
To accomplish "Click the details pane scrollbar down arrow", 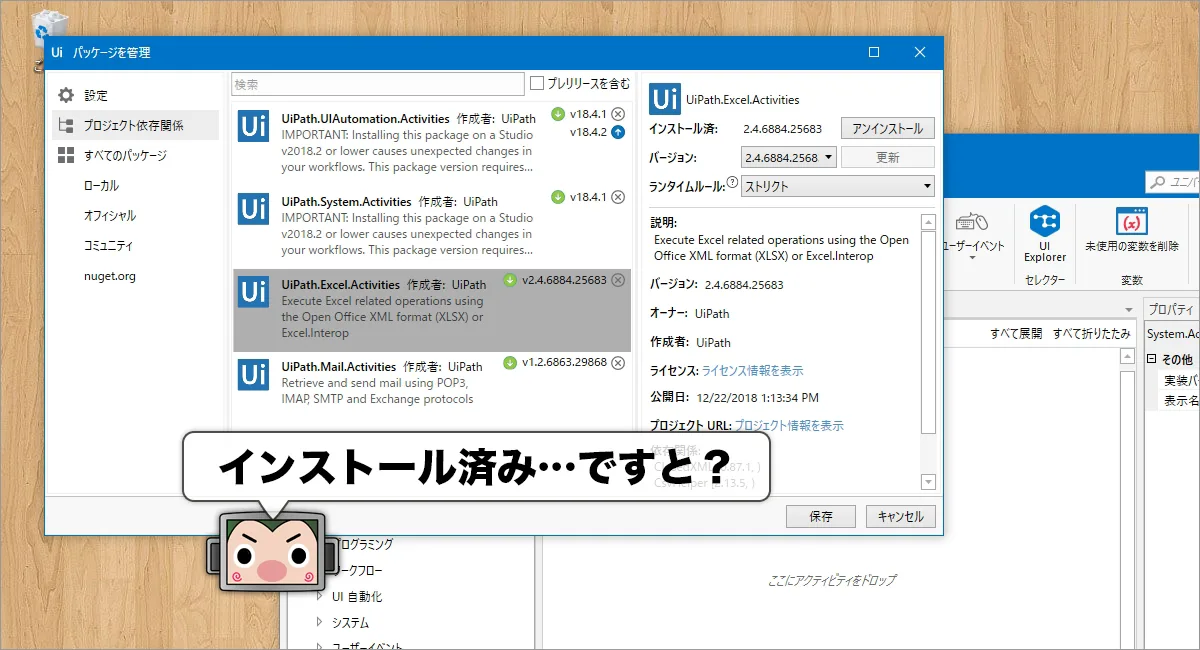I will [928, 482].
